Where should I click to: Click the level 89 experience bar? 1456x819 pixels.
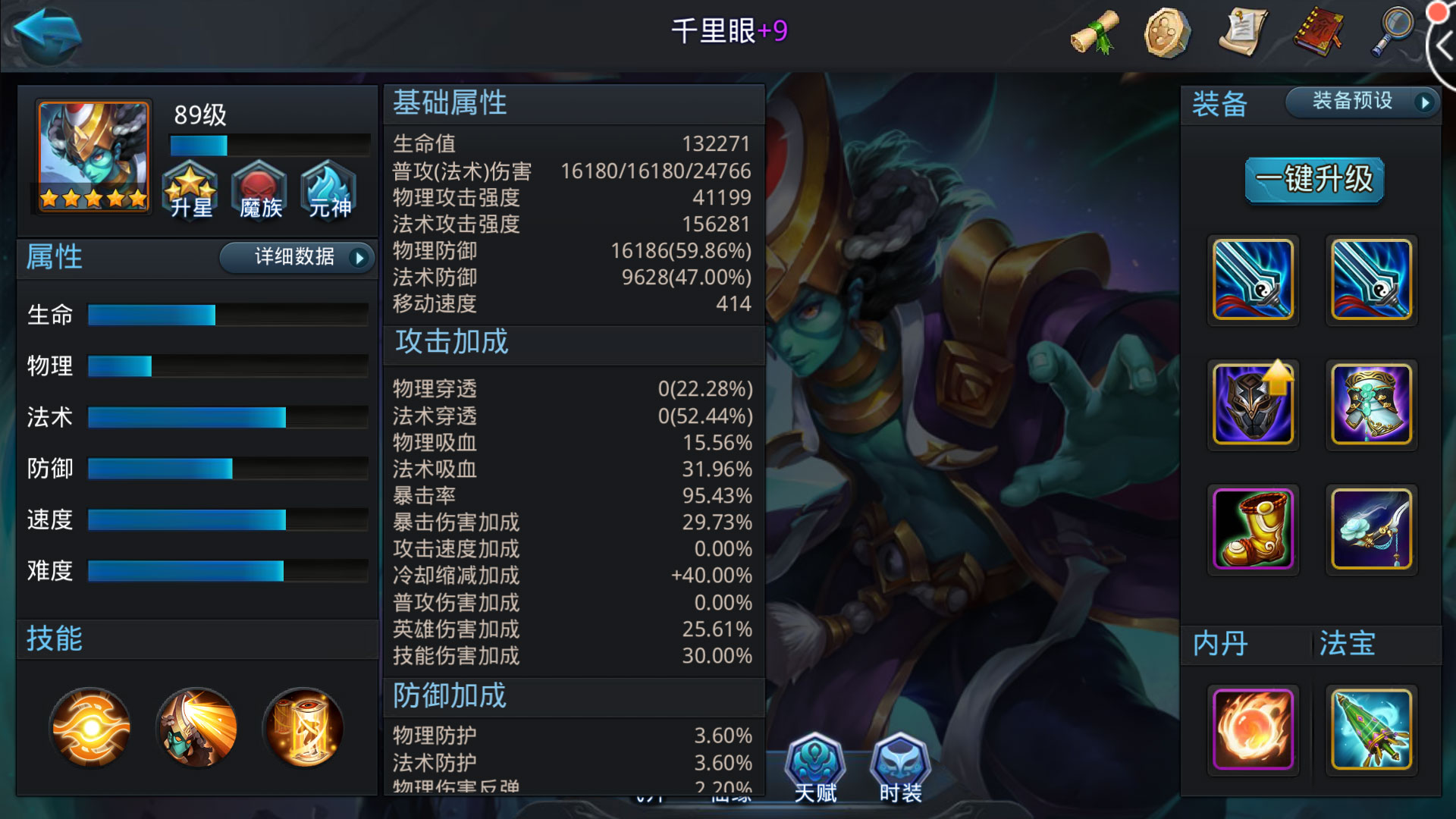click(270, 145)
